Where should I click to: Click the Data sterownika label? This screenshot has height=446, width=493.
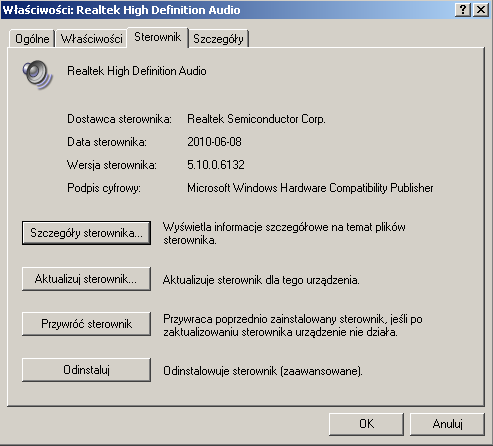coord(107,142)
